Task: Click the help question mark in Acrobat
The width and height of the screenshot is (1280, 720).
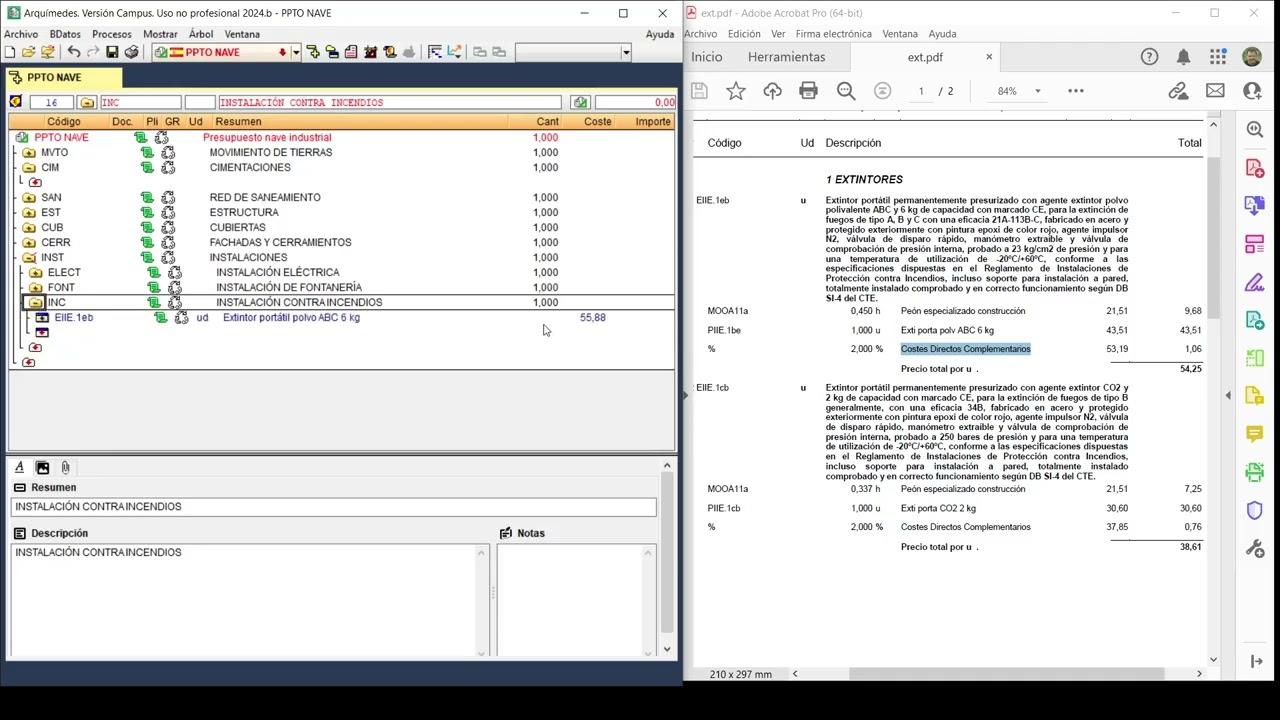Action: pos(1149,57)
